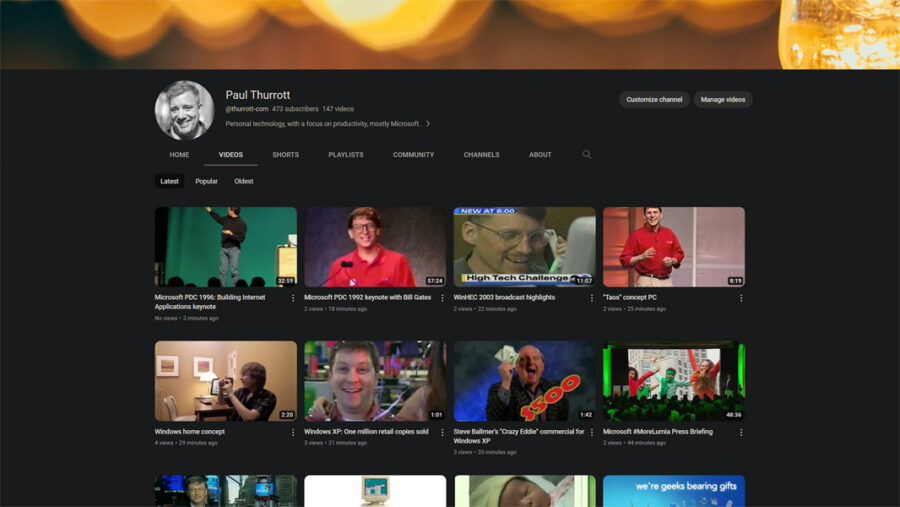Open options menu for Microsoft PDC 1996 video

[x=293, y=298]
